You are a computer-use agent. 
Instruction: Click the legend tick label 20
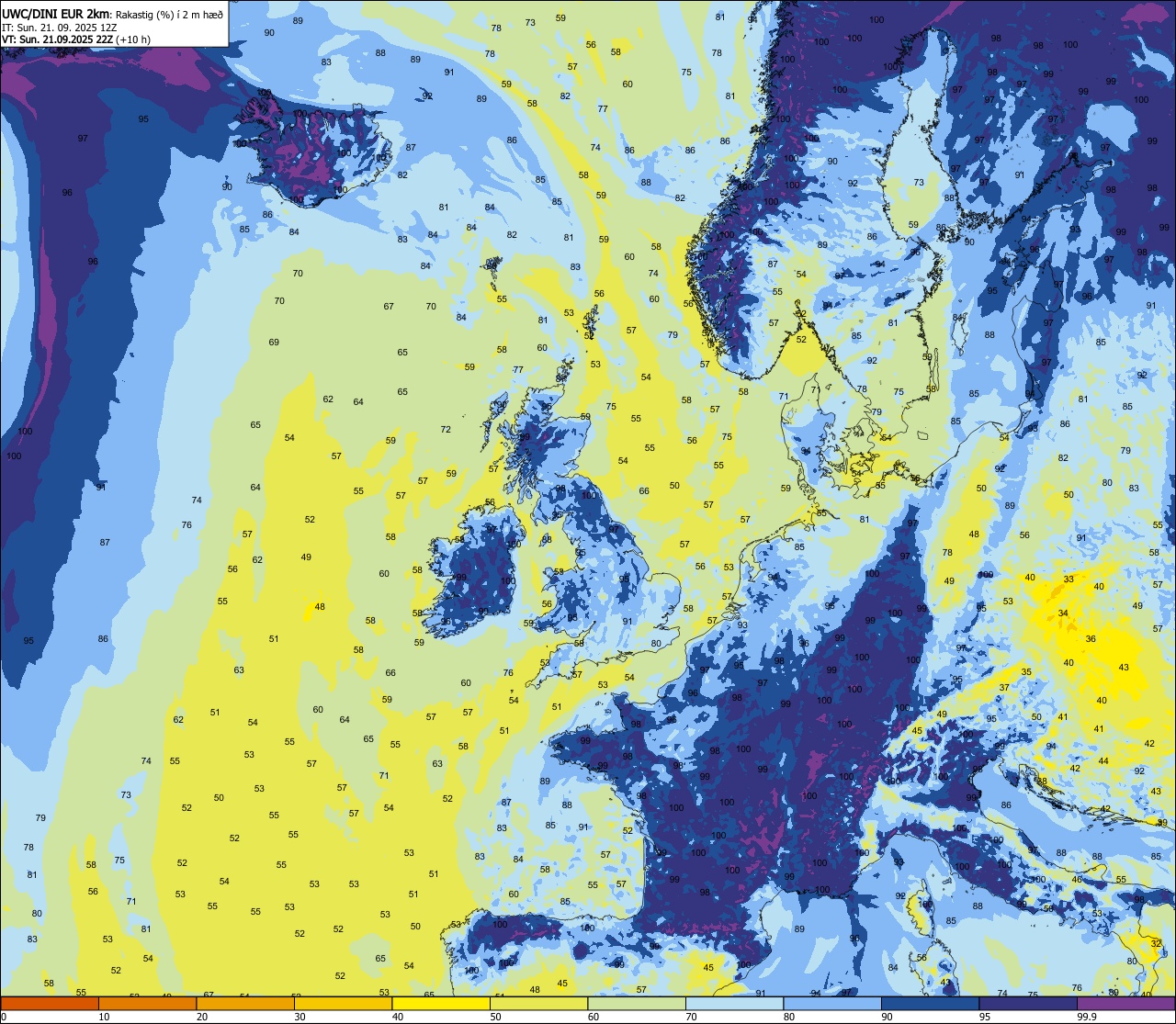point(202,1017)
